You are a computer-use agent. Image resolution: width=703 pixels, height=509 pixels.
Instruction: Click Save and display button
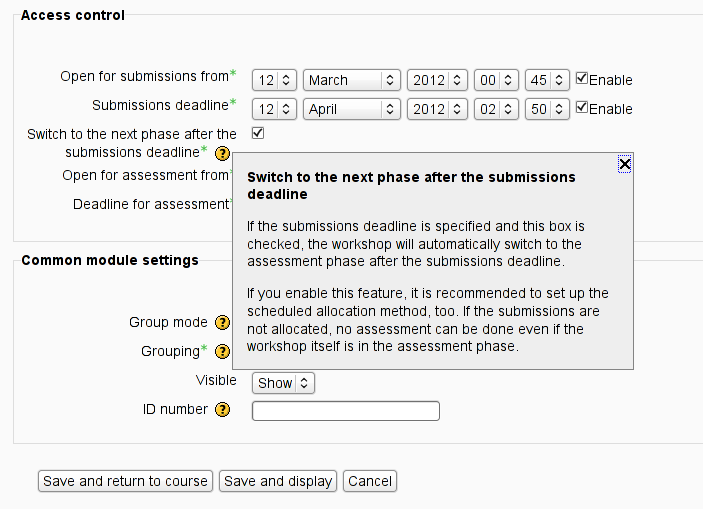click(278, 481)
